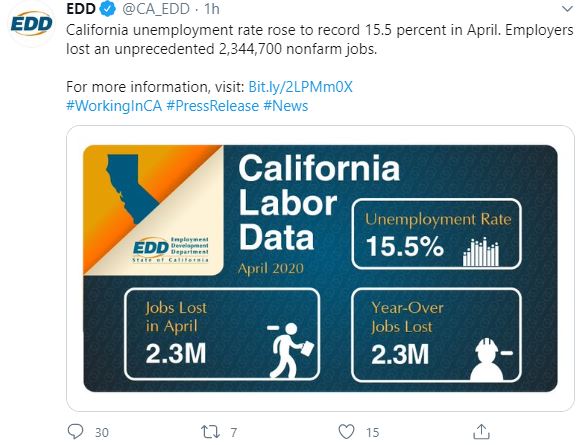Click the Unemployment Rate 15.5% box

[x=436, y=234]
